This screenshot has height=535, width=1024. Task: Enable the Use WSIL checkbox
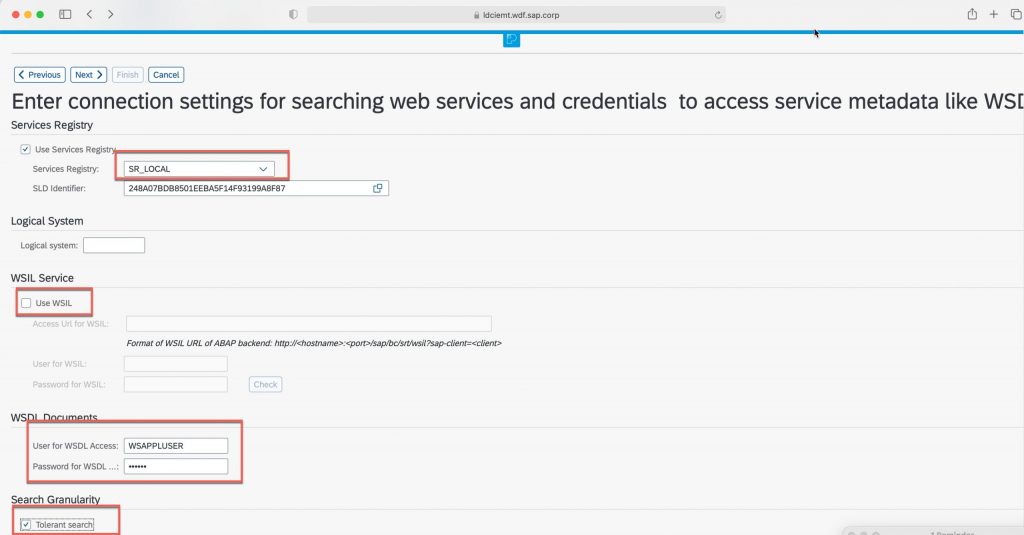point(26,303)
